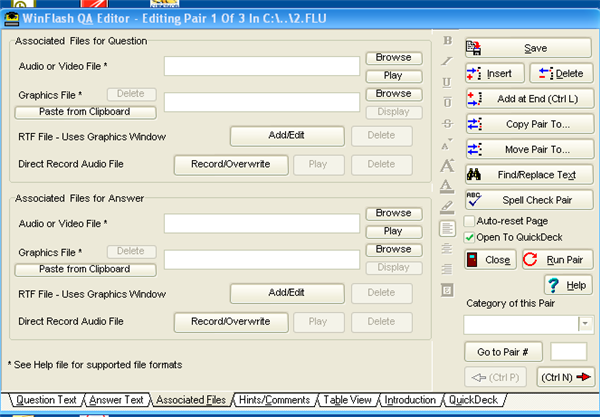
Task: Toggle bold formatting in the vertical toolbar
Action: click(447, 40)
